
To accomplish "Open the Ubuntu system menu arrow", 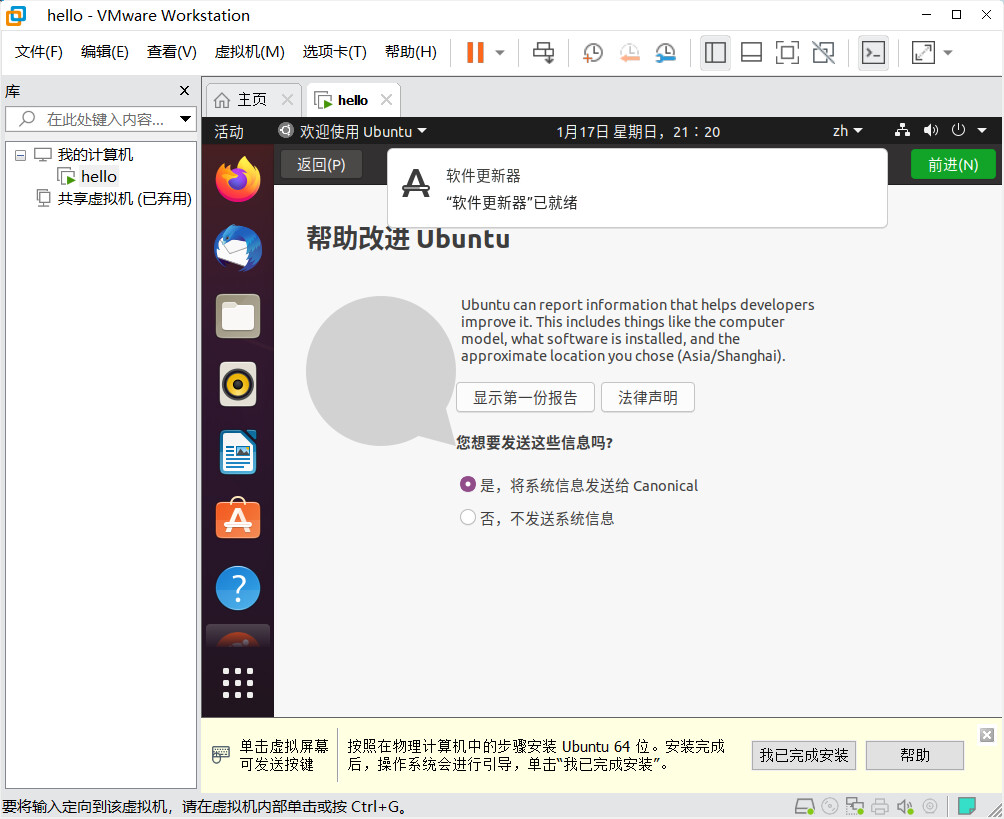I will tap(982, 131).
